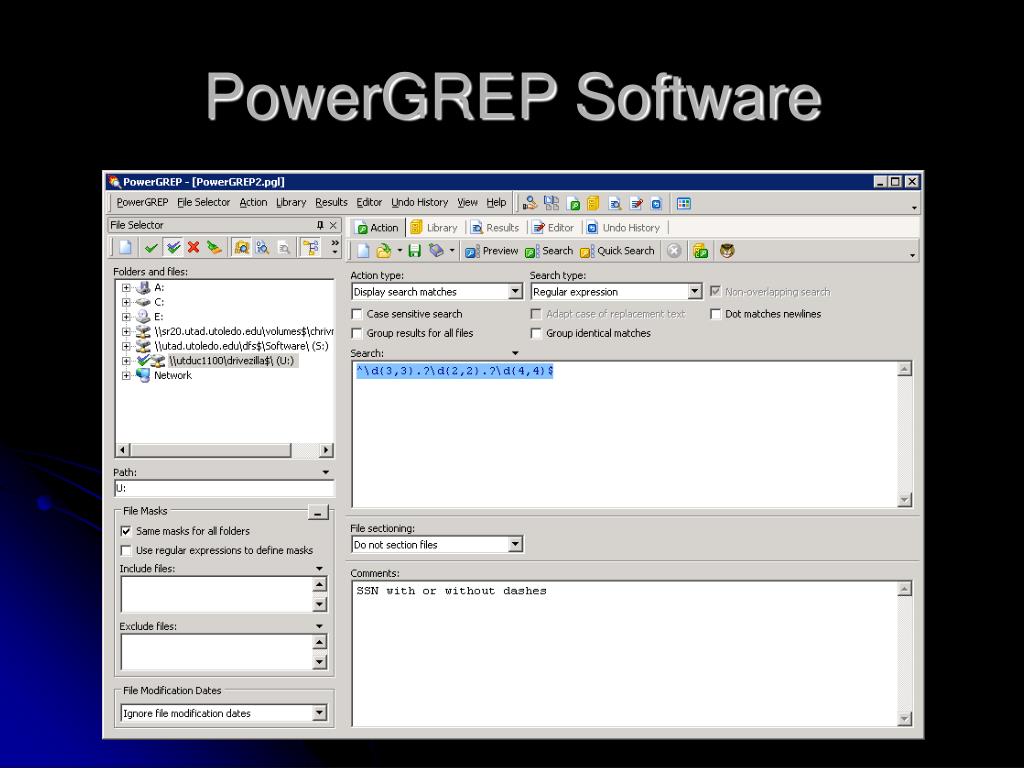This screenshot has width=1024, height=768.
Task: Click the top toolbar person with magnifier icon
Action: click(530, 203)
